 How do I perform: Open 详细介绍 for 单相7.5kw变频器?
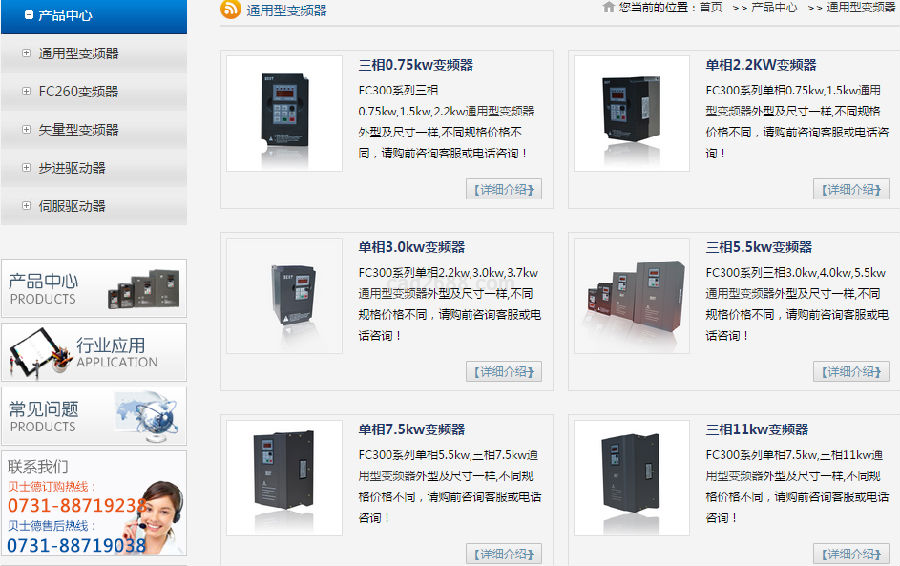(x=504, y=553)
